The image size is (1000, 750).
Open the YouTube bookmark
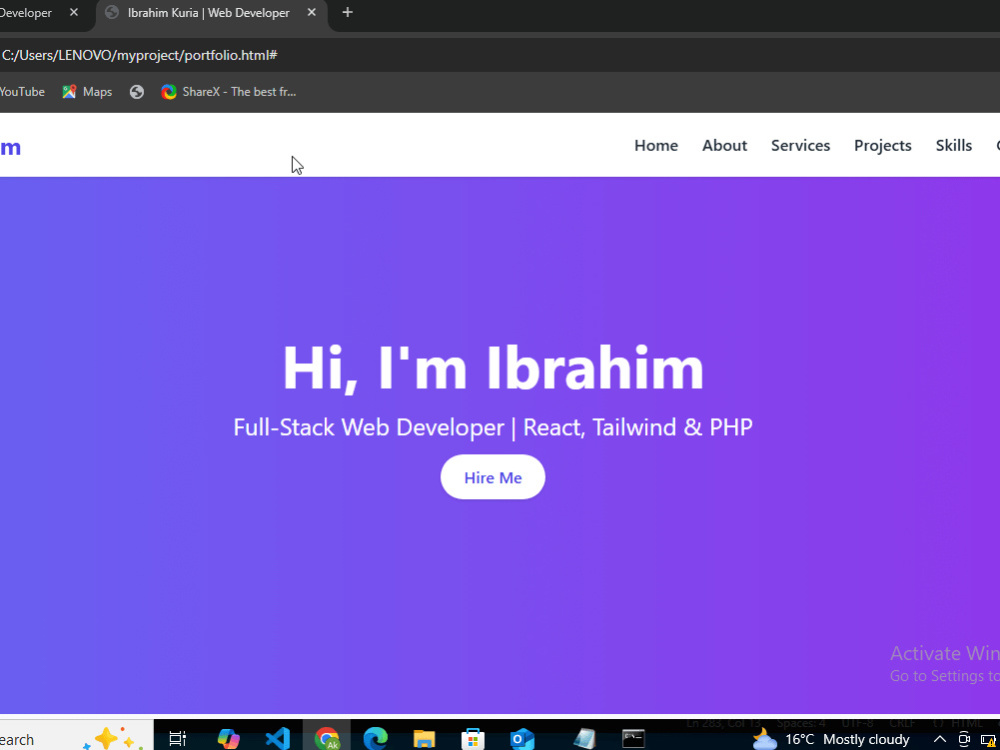click(x=22, y=92)
